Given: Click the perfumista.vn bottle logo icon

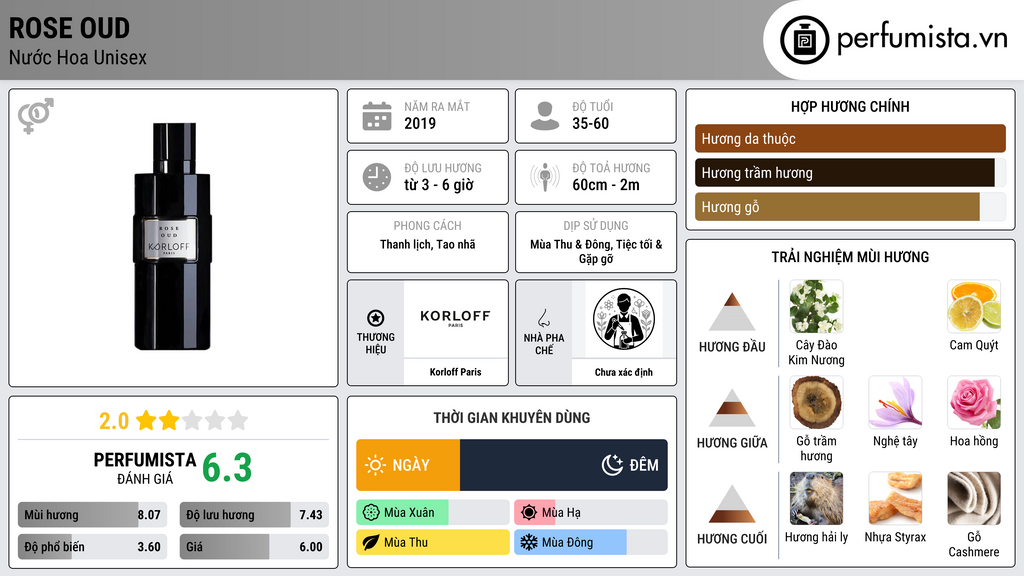Looking at the screenshot, I should [805, 40].
